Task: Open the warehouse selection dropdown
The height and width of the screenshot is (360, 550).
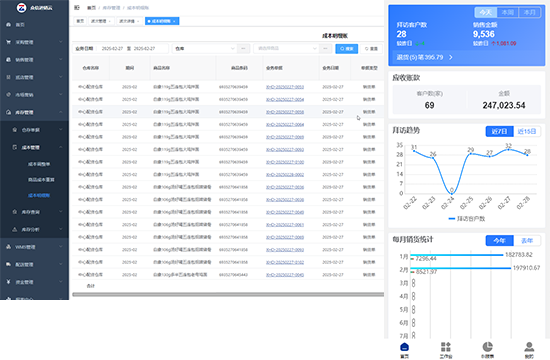Action: (205, 48)
